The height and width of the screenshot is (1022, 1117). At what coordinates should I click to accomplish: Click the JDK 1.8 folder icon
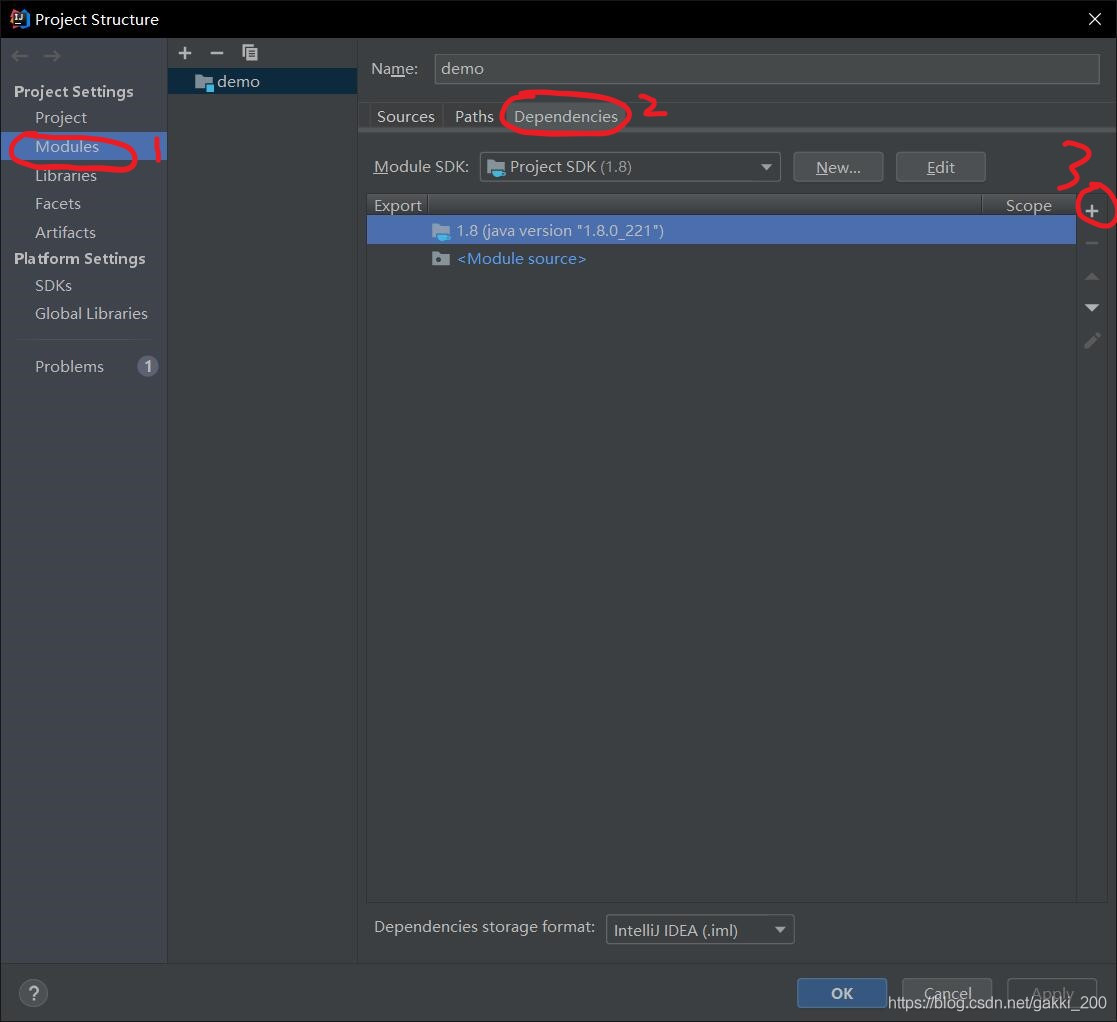pos(441,231)
